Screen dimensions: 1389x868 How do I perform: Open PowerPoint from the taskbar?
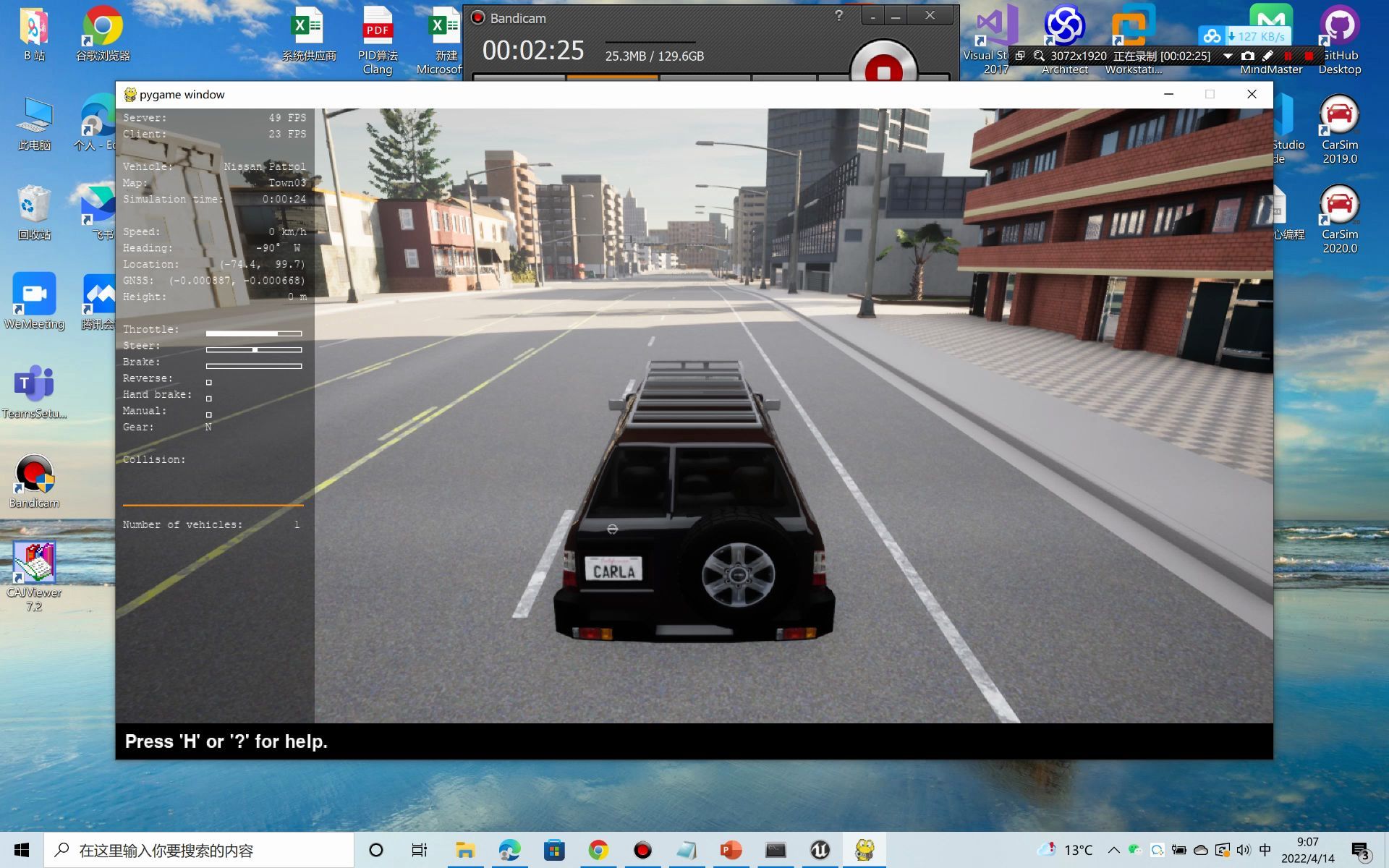tap(731, 850)
